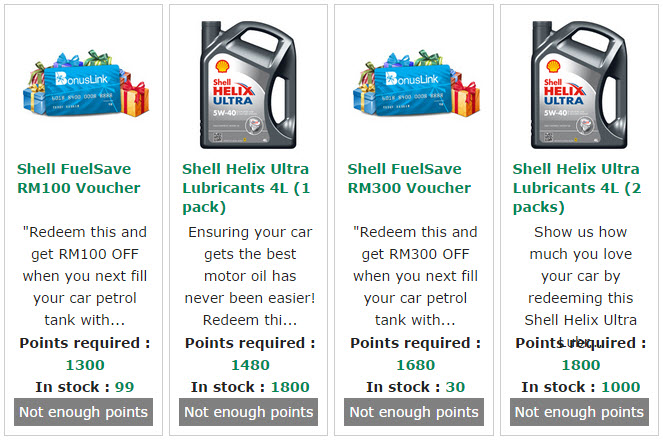Viewport: 663px width, 441px height.
Task: Click the "Show us how much" description text
Action: click(x=580, y=276)
